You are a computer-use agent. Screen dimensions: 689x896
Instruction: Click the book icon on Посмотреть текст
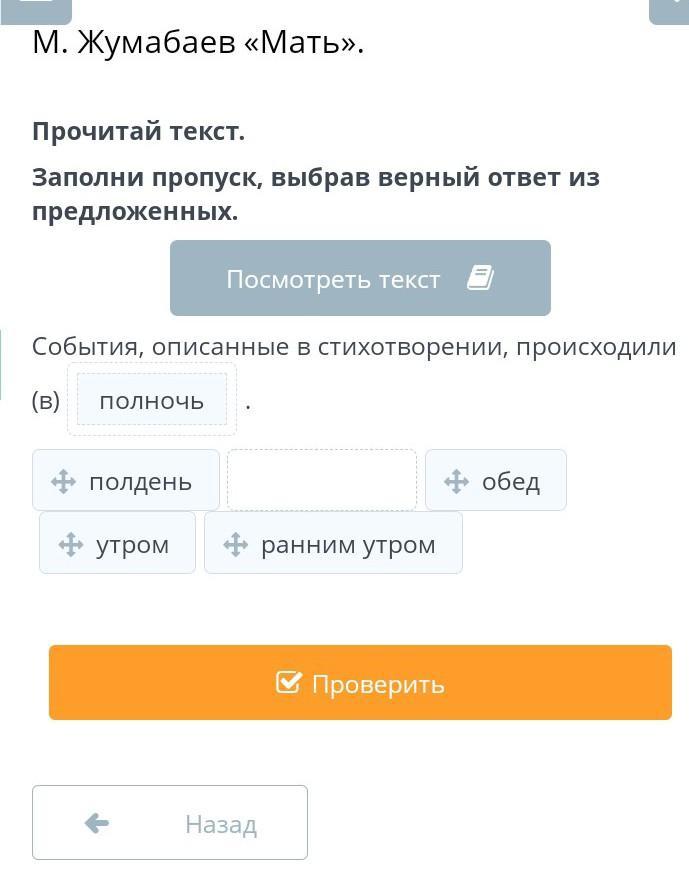pos(480,278)
